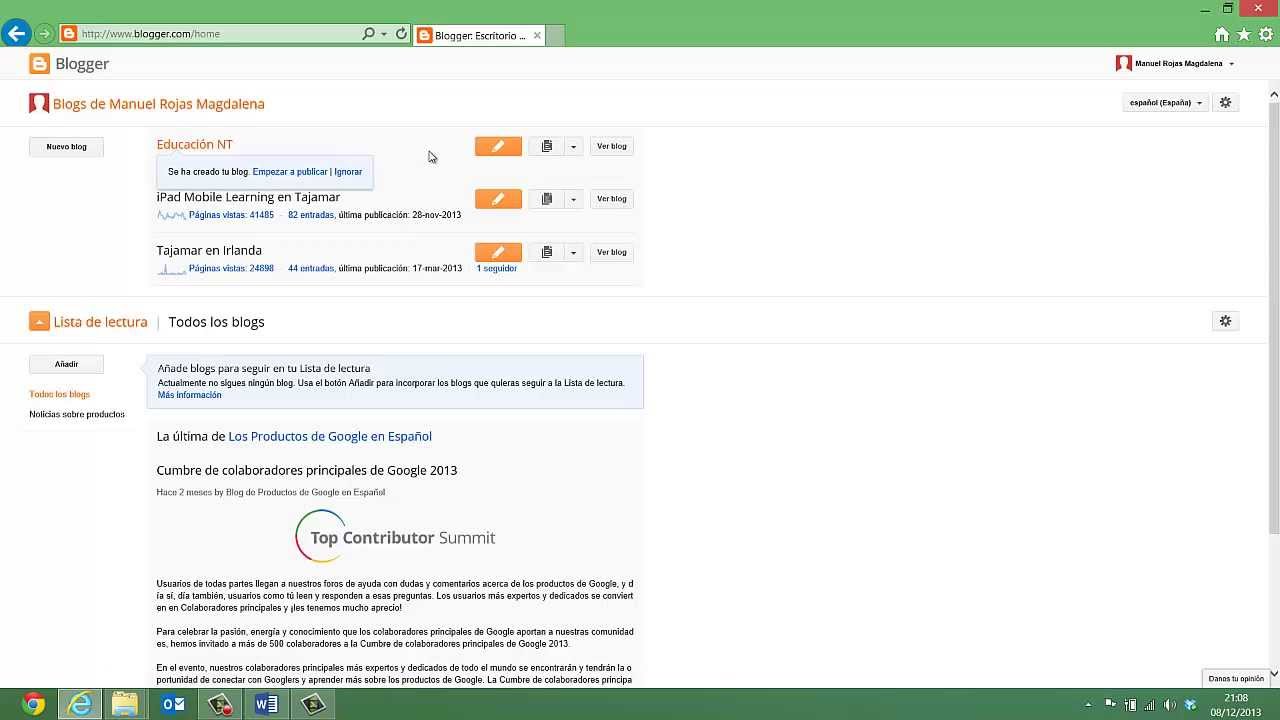Open the blogs settings gear near language
Screen dimensions: 1280x720
(x=1225, y=103)
